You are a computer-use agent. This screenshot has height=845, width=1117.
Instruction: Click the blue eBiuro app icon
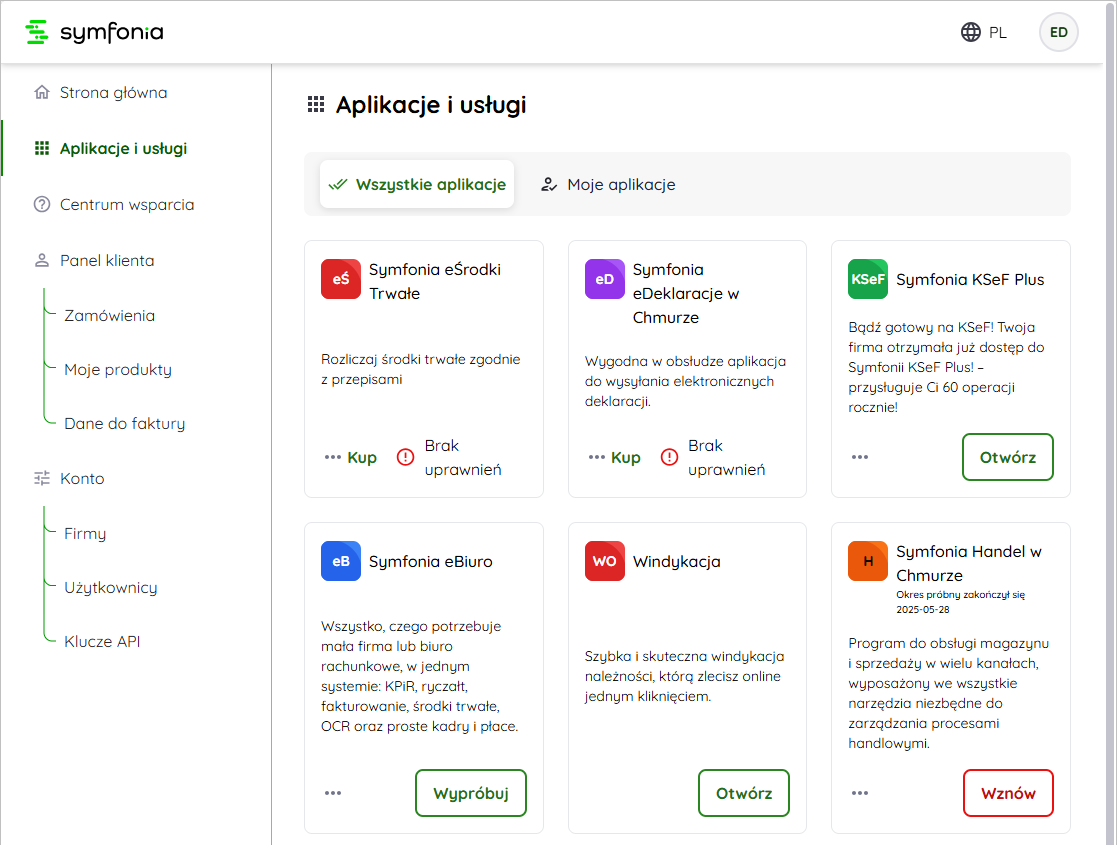coord(341,561)
